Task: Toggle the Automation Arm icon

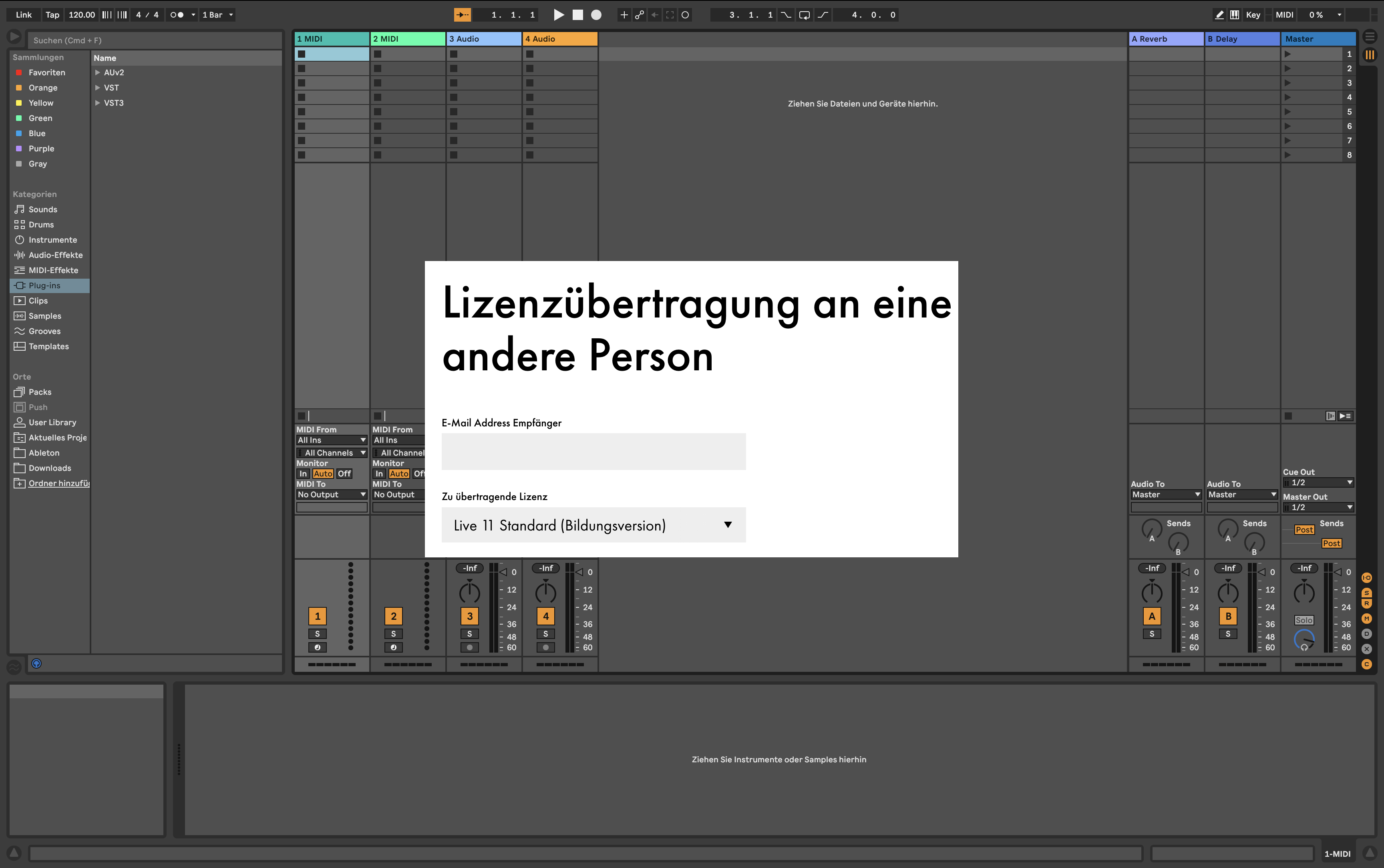Action: click(x=640, y=15)
